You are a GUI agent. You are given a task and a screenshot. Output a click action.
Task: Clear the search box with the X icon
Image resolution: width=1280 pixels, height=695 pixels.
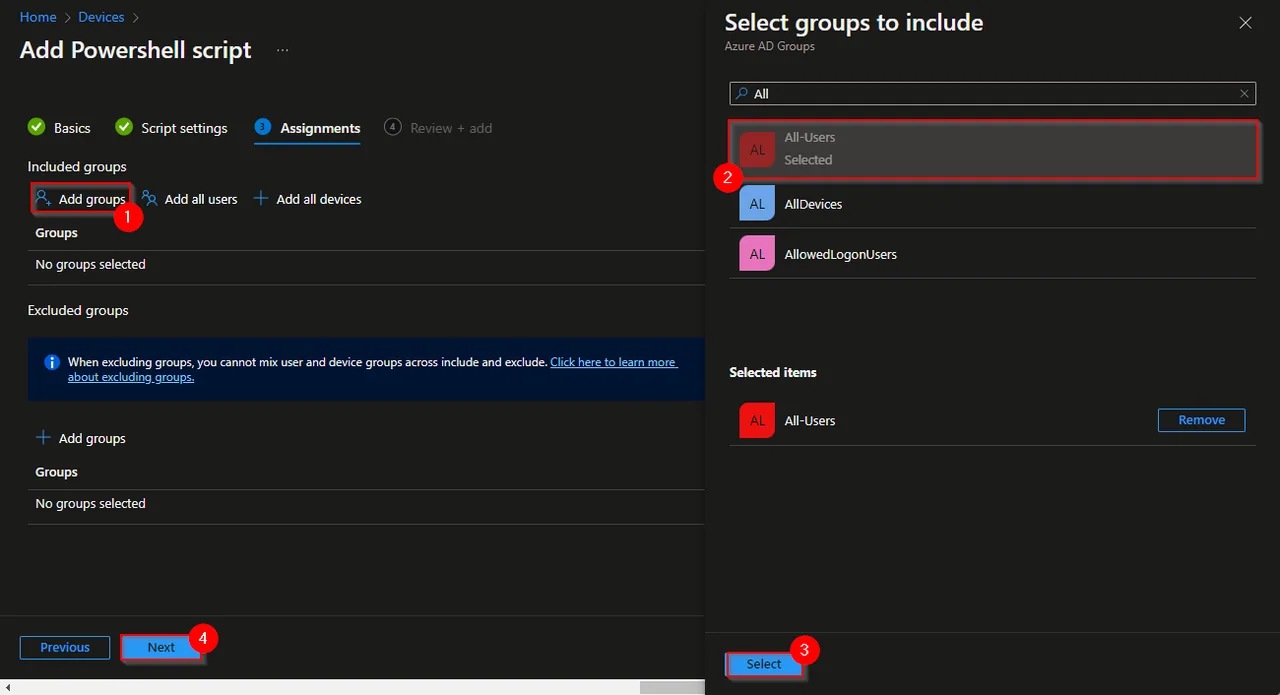[x=1244, y=93]
